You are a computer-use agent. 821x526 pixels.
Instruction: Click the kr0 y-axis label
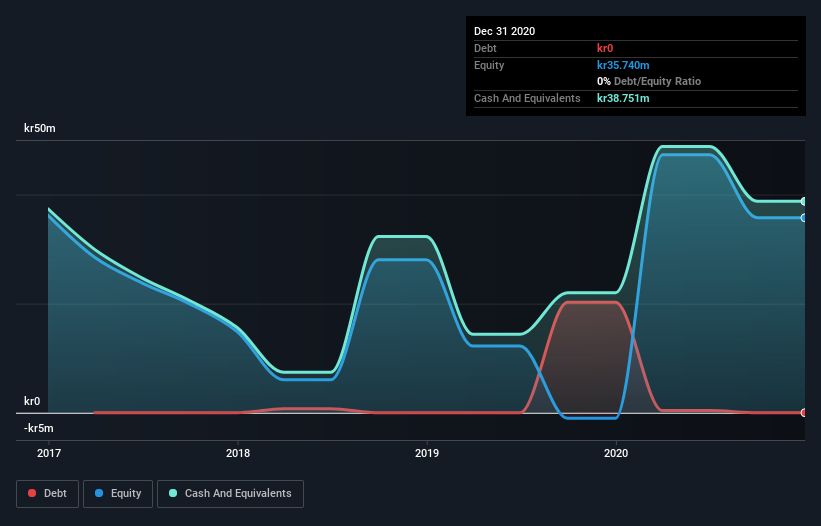(32, 401)
